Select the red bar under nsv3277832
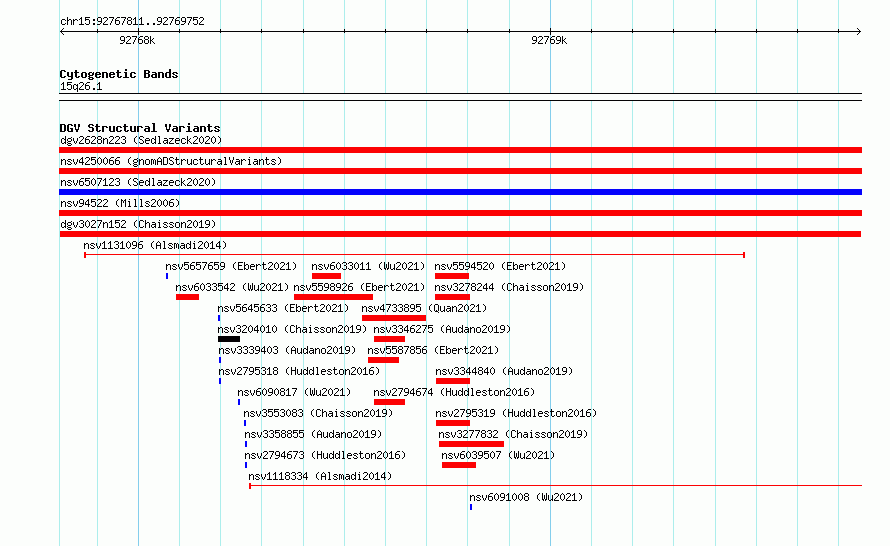Viewport: 890px width, 546px height. click(471, 444)
